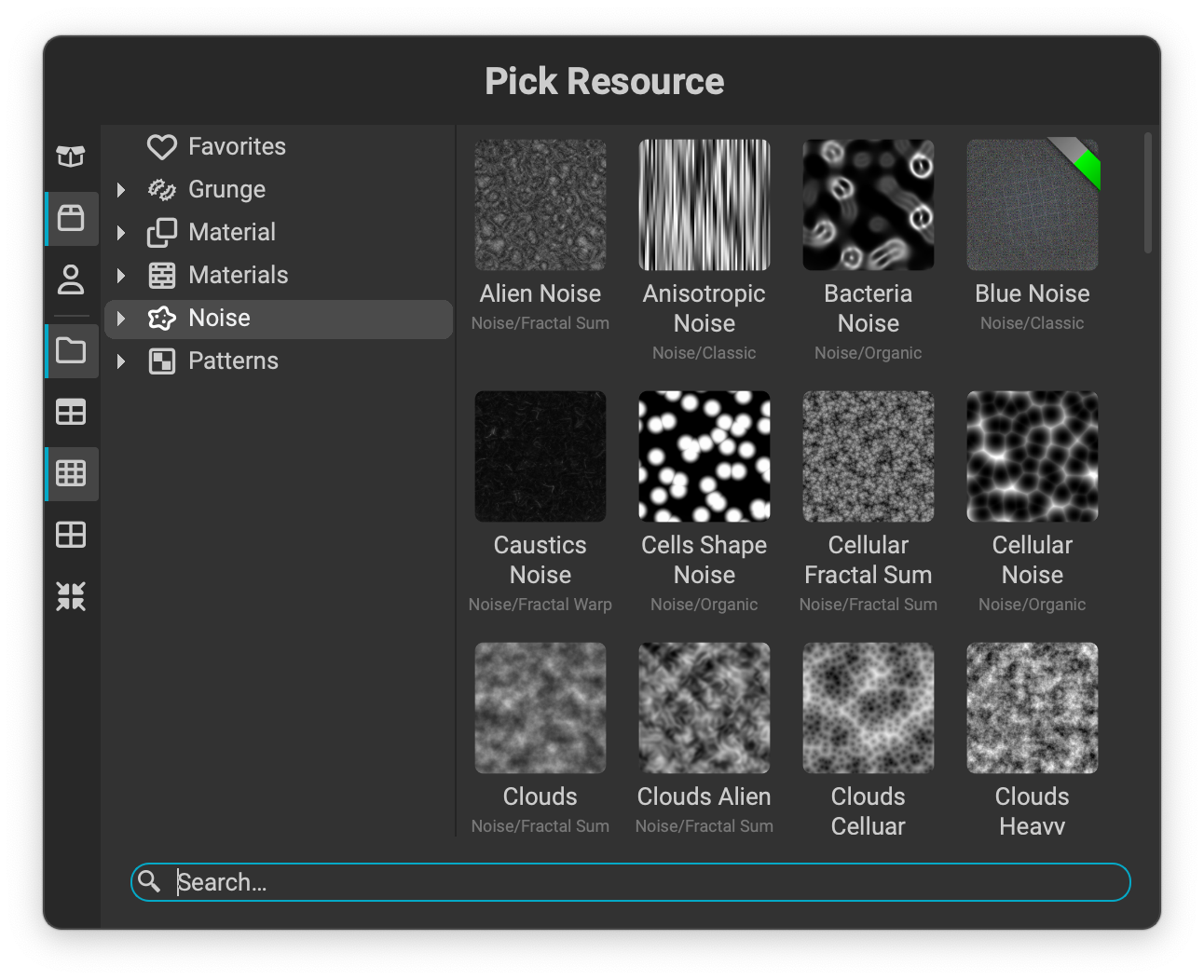
Task: Pick the Clouds thumbnail
Action: (x=540, y=708)
